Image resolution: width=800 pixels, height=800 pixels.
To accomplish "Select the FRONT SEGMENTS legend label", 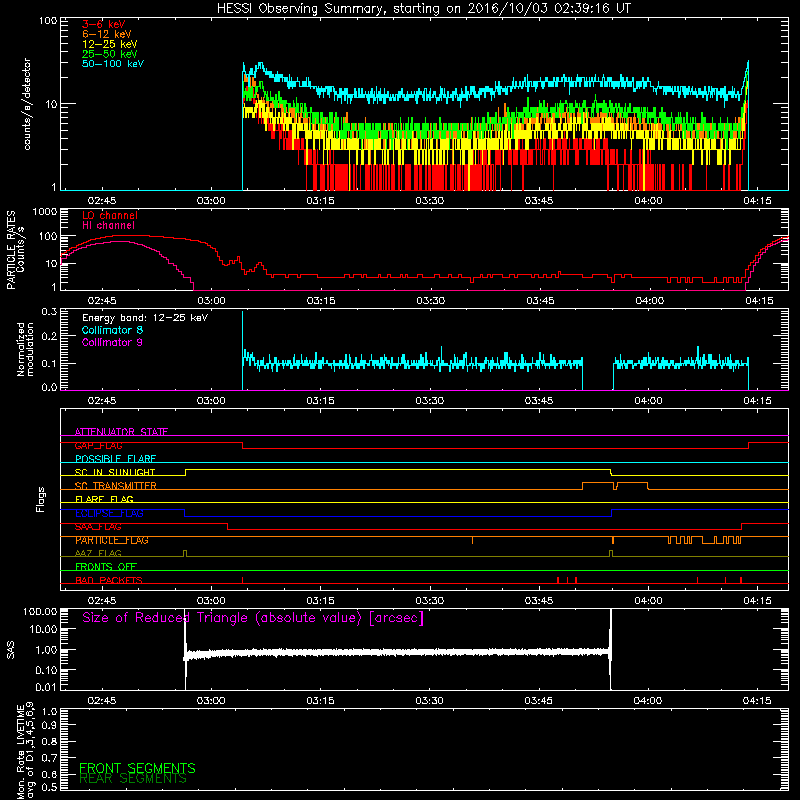I will pyautogui.click(x=137, y=768).
